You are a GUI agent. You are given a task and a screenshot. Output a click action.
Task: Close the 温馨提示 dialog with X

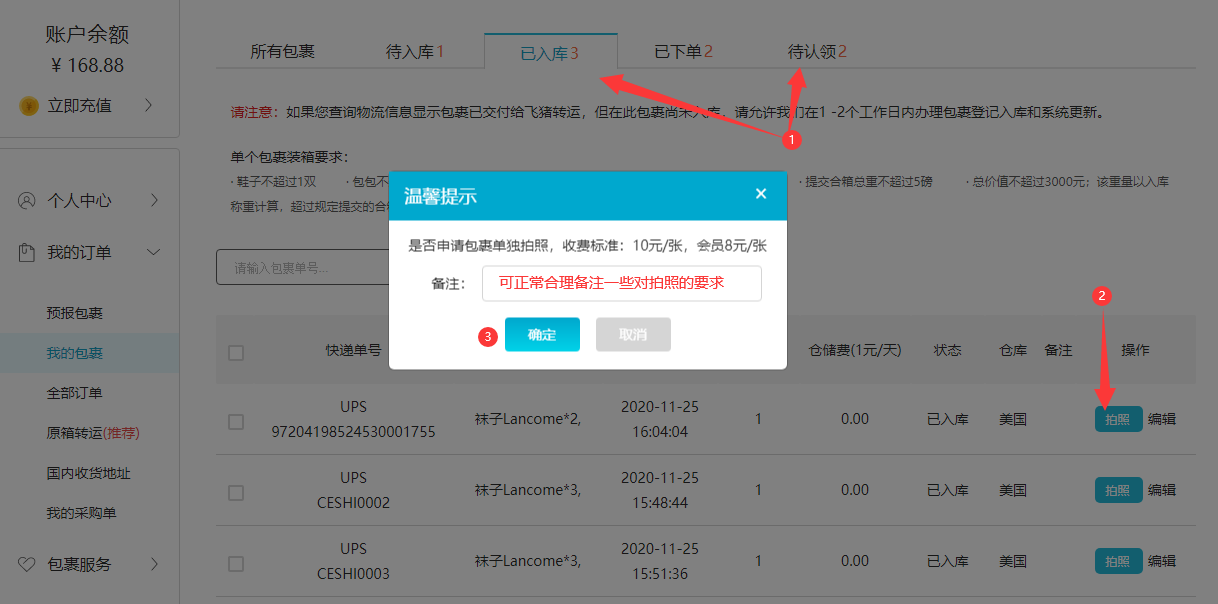[761, 194]
